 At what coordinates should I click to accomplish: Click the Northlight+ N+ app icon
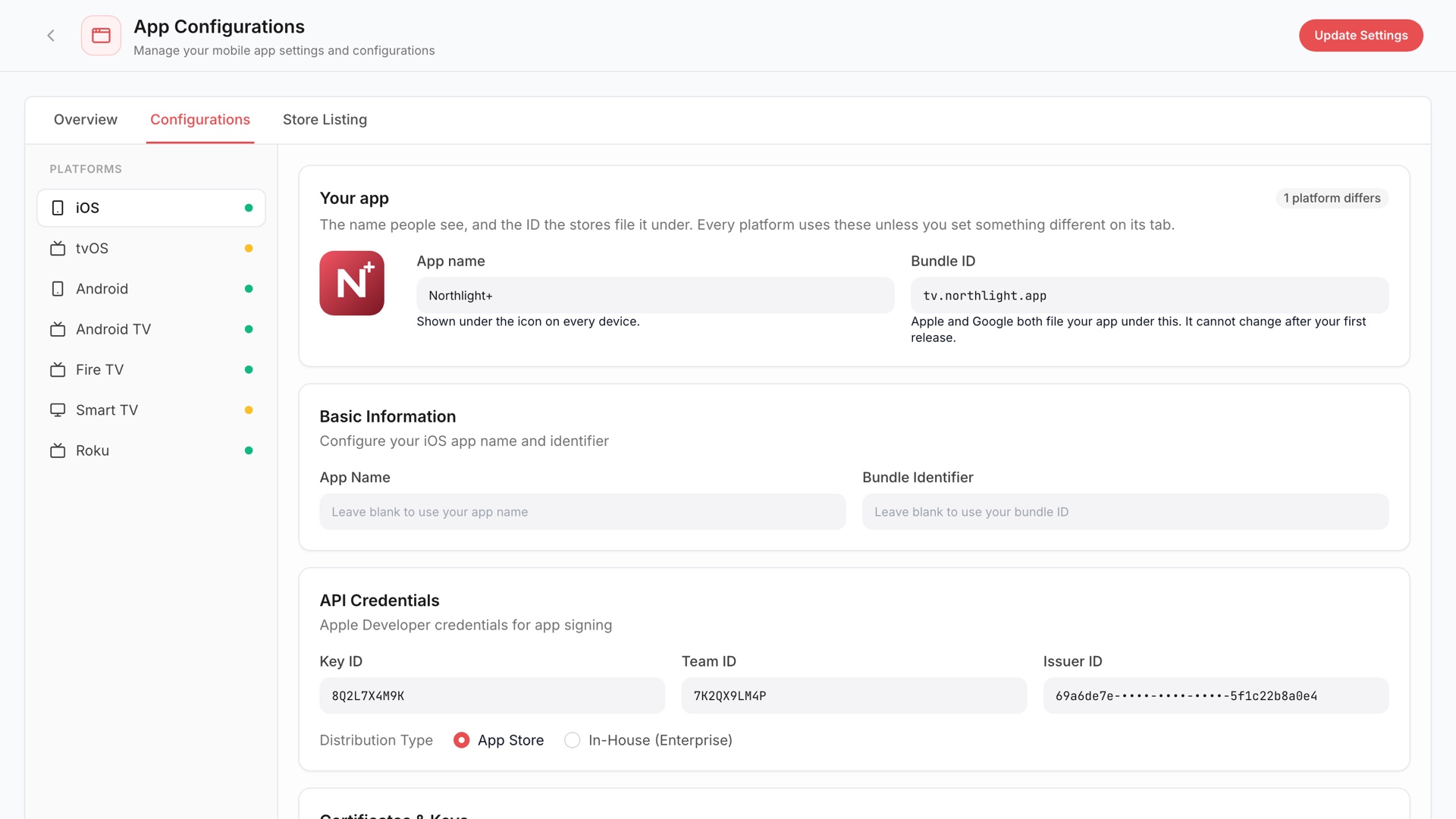352,283
